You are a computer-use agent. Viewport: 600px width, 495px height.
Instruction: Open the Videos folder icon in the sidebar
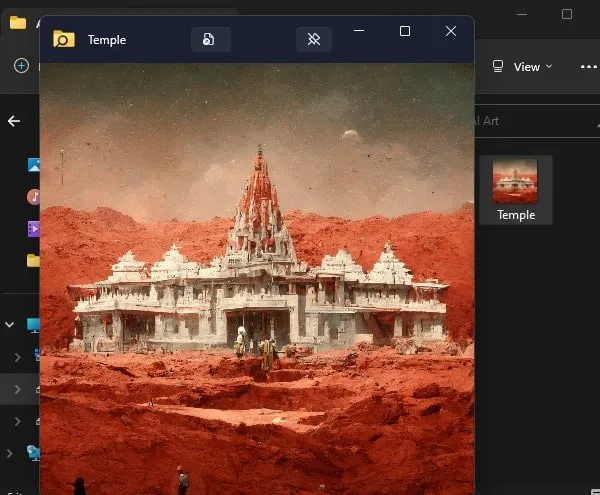(33, 229)
